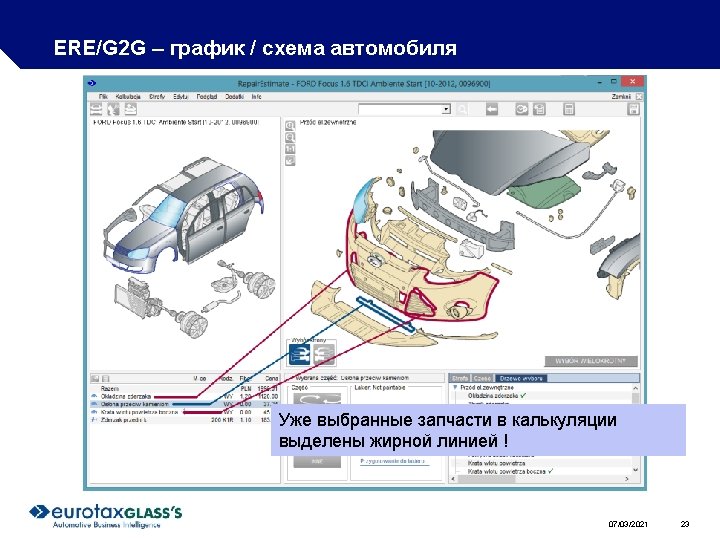Open the Dodatki menu
This screenshot has width=720, height=540.
(x=234, y=96)
